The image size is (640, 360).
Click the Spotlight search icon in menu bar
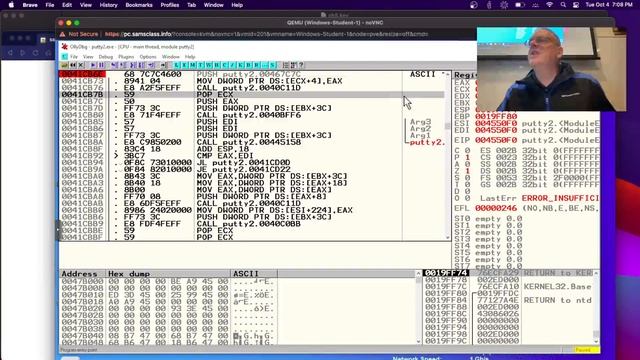[563, 5]
